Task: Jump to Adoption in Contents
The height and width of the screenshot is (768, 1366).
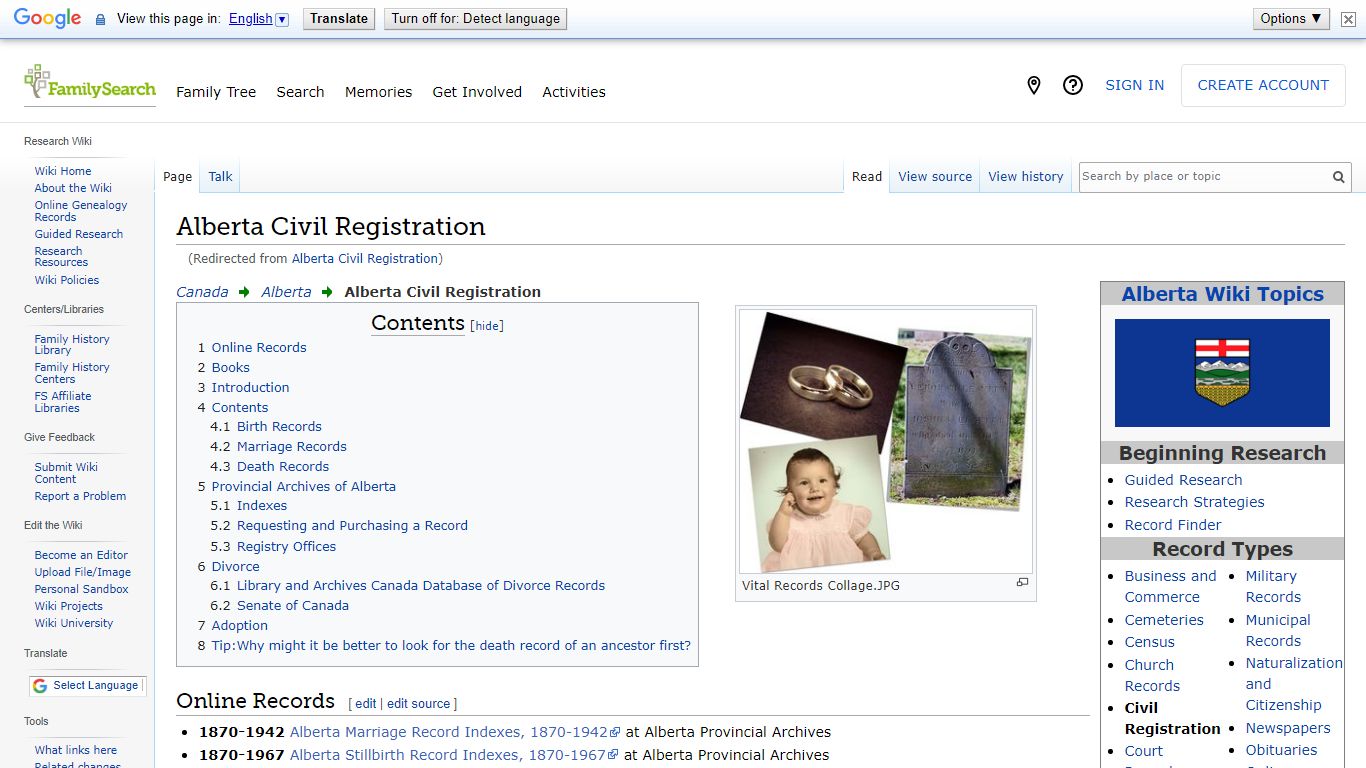Action: [x=240, y=625]
